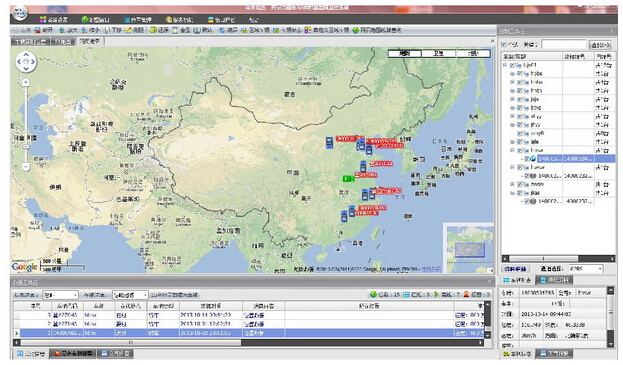The width and height of the screenshot is (623, 365).
Task: Collapse the root tree node at top
Action: click(505, 65)
